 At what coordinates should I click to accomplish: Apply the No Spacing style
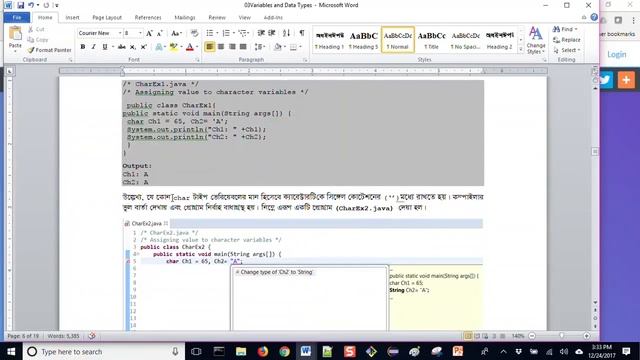[x=466, y=40]
